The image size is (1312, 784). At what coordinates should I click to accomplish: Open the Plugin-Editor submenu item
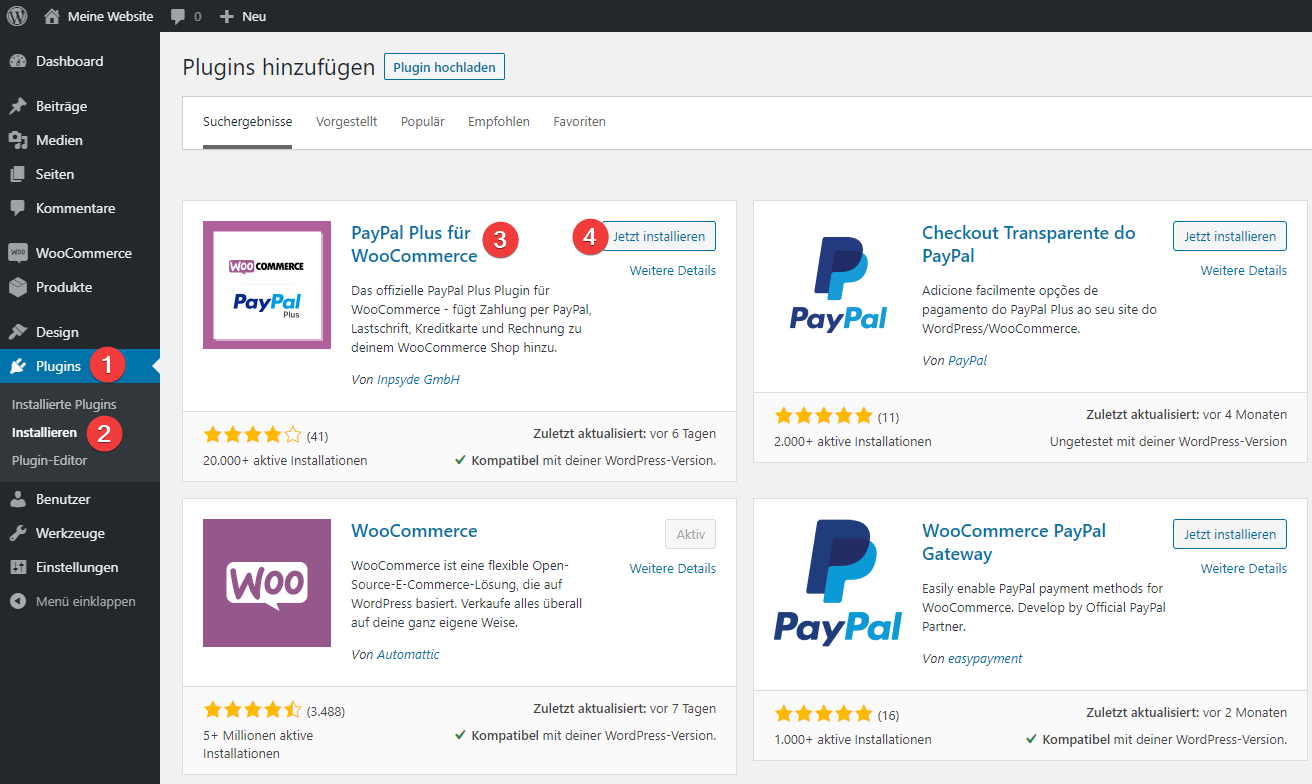(x=49, y=461)
